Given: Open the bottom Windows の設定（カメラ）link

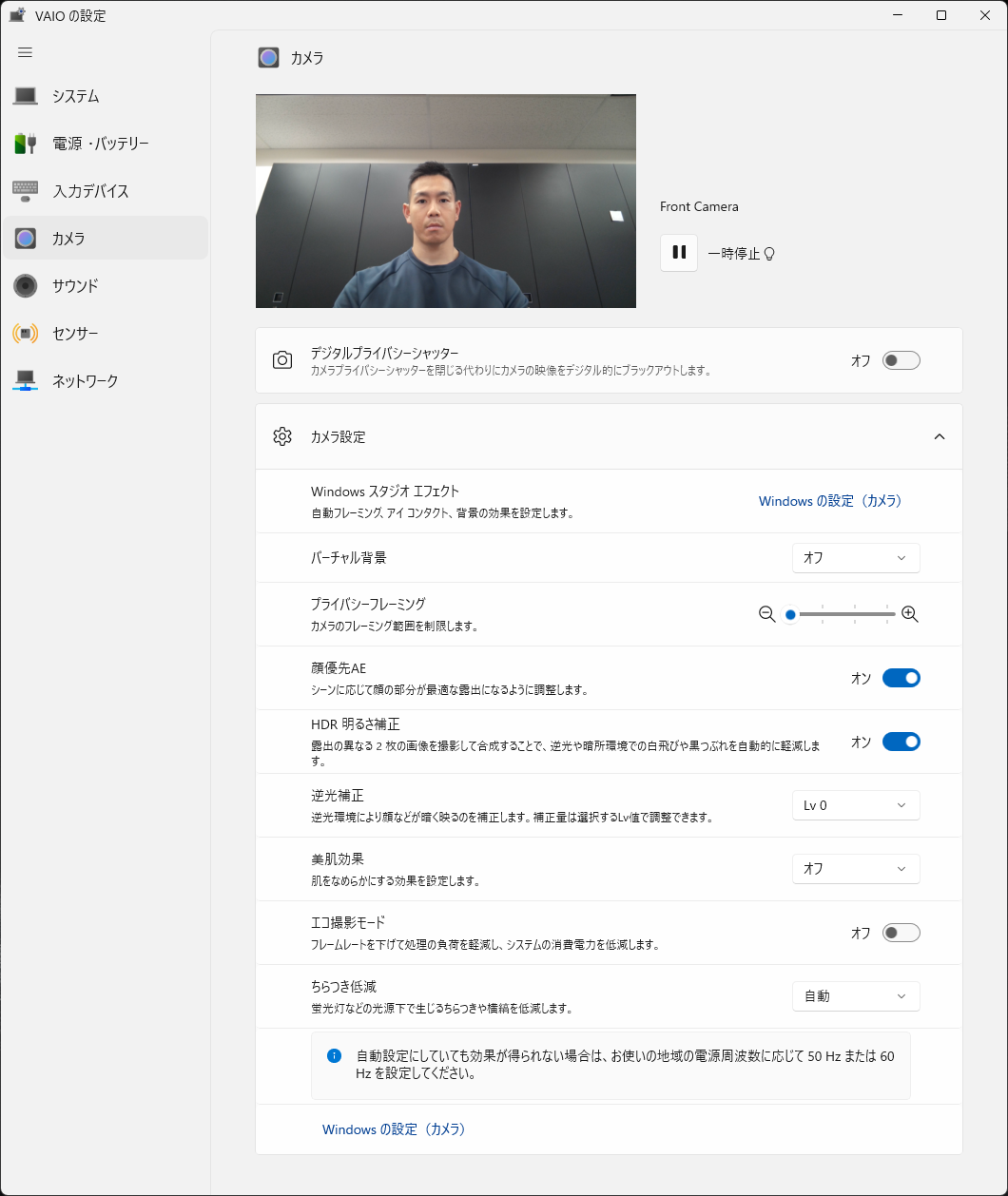Looking at the screenshot, I should coord(394,1129).
